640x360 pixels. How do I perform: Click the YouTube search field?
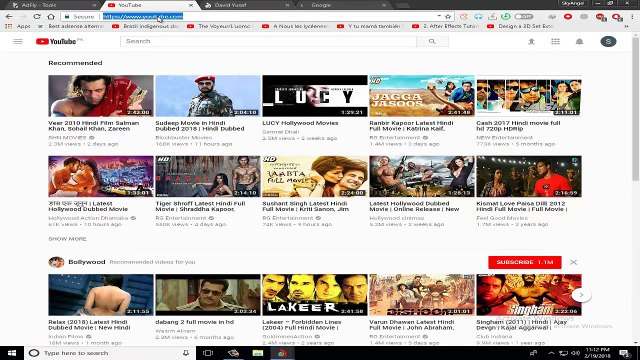coord(268,41)
